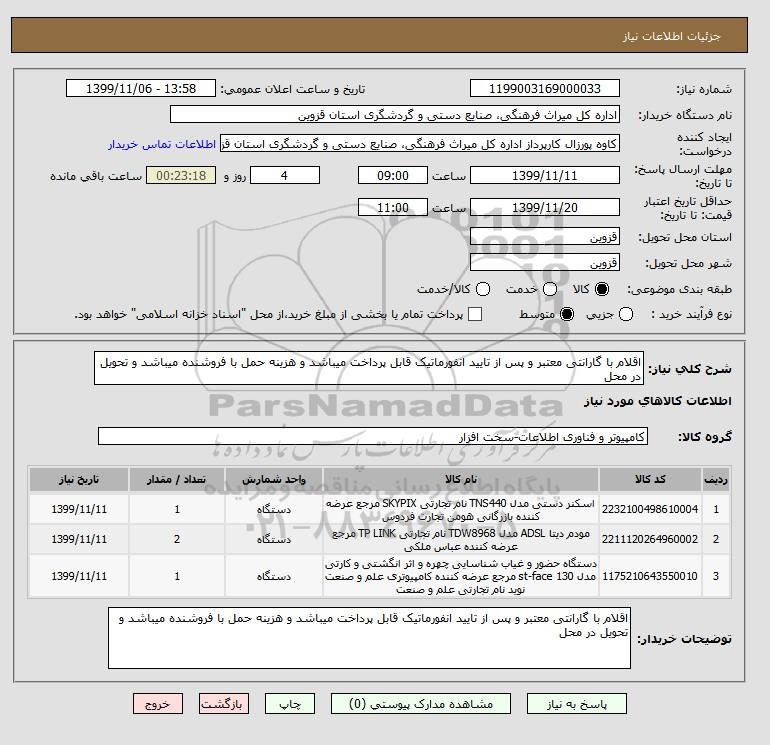Click the st-face 130 attendance device name

click(461, 576)
